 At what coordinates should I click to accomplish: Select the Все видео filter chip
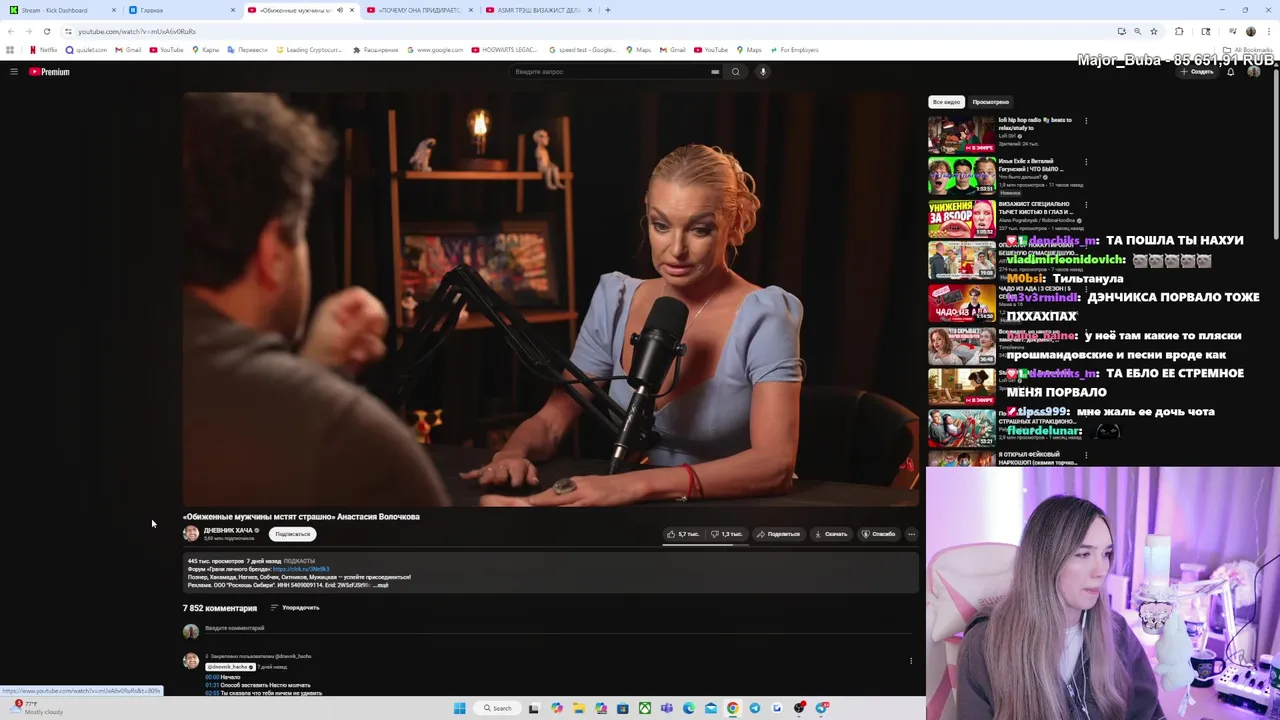point(946,102)
